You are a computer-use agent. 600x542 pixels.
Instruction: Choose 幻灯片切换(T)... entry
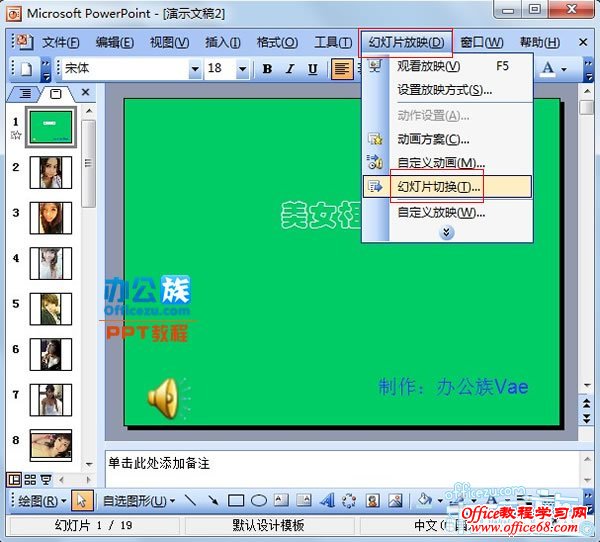point(447,187)
